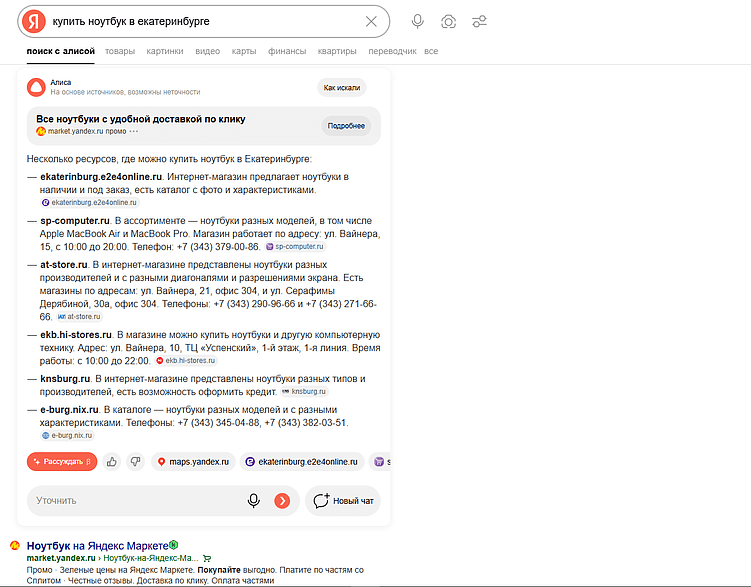Screen dimensions: 751x587
Task: Click the Подробнее button on promo card
Action: (x=346, y=126)
